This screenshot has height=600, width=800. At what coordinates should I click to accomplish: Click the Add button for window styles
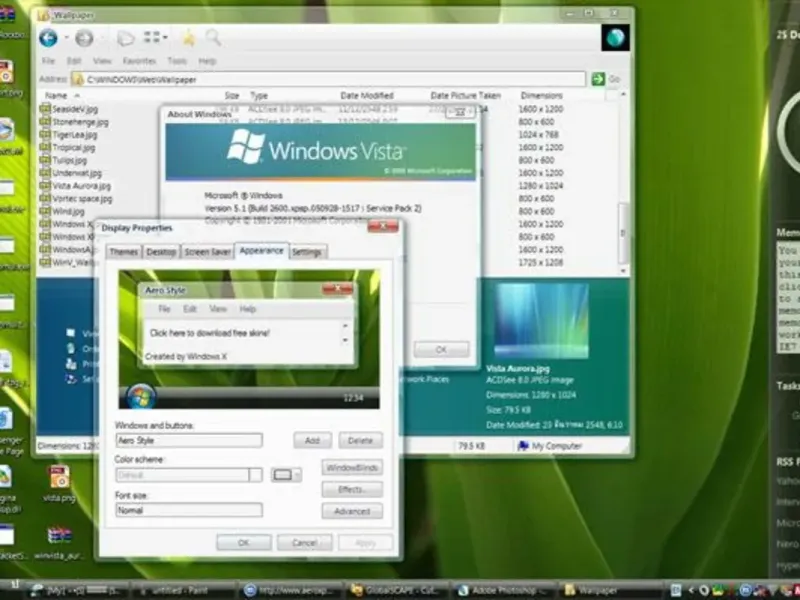312,440
